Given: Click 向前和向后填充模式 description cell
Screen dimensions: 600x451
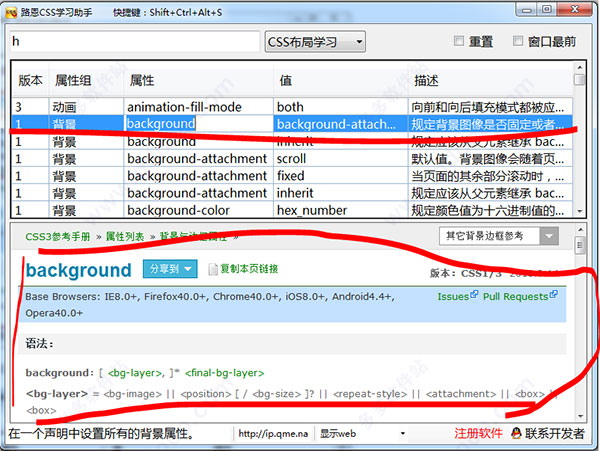Looking at the screenshot, I should pyautogui.click(x=490, y=107).
